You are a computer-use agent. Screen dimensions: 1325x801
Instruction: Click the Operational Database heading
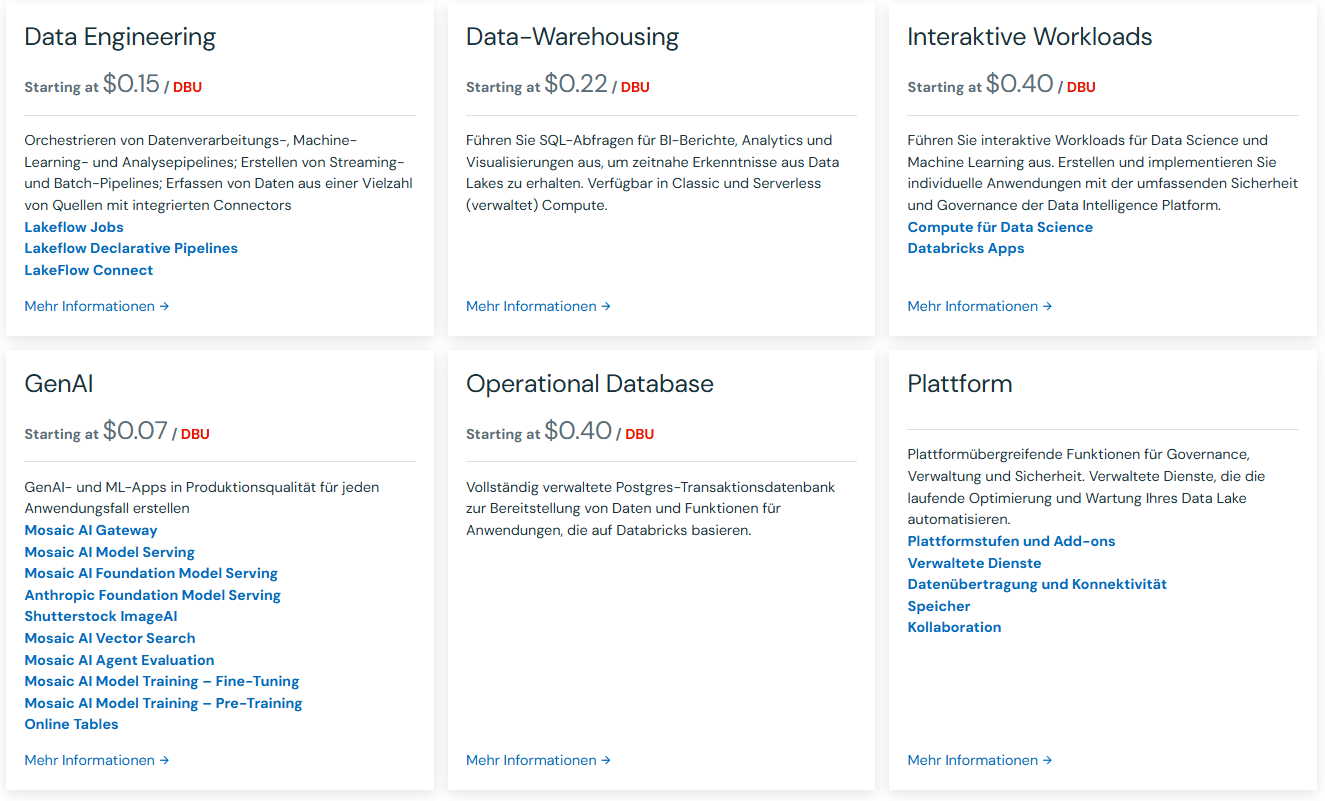coord(590,384)
